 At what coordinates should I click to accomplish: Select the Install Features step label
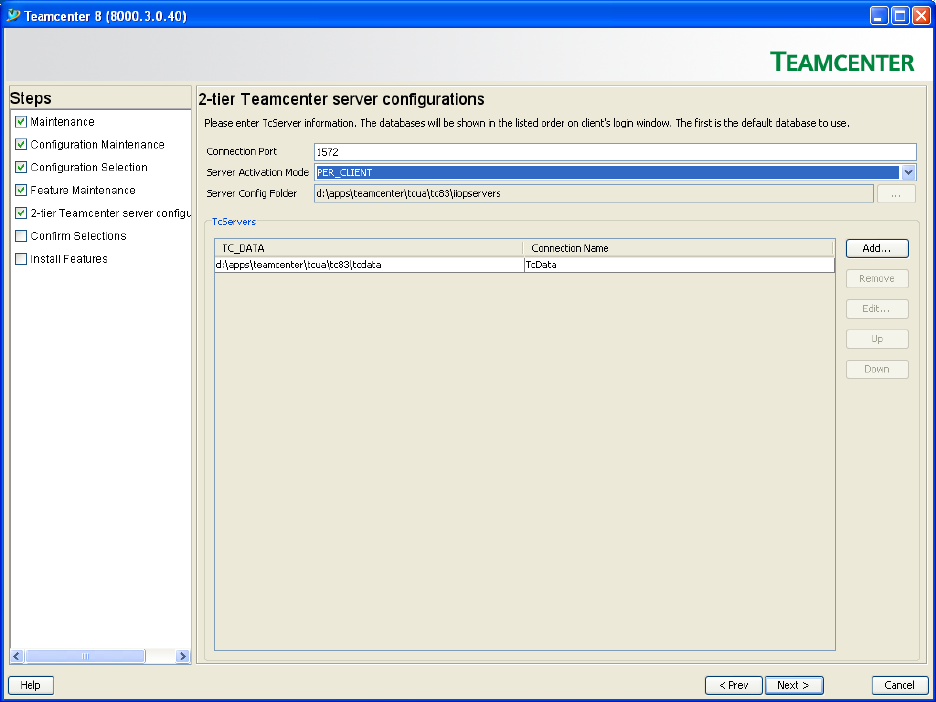(69, 258)
